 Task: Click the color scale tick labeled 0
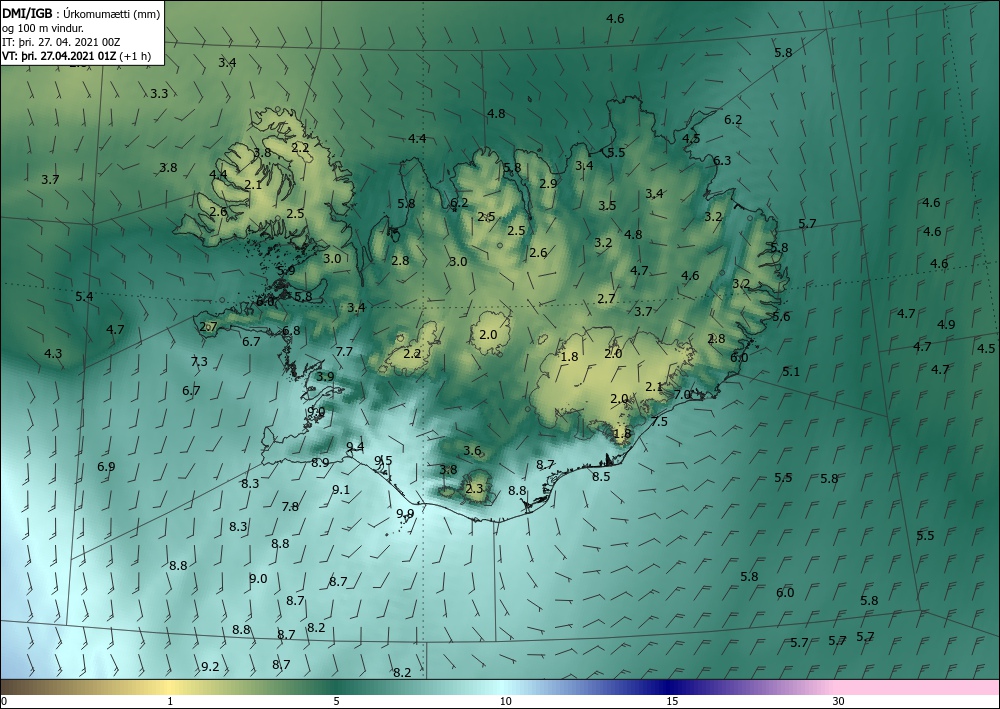pos(4,701)
